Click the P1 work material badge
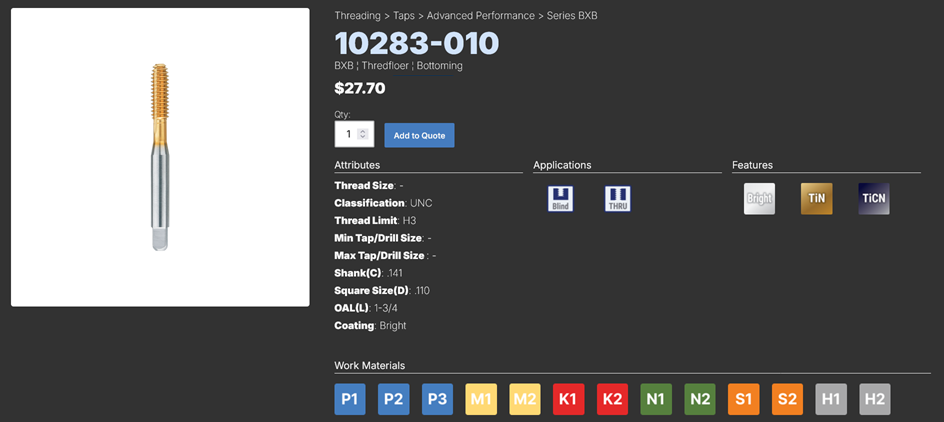944x422 pixels. 350,399
